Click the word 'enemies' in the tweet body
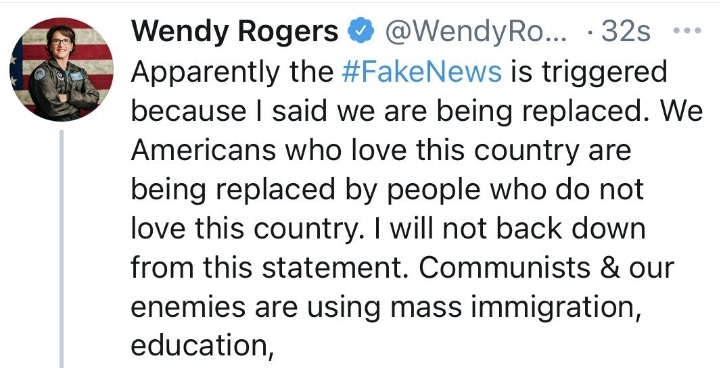This screenshot has width=720, height=368. (x=188, y=308)
